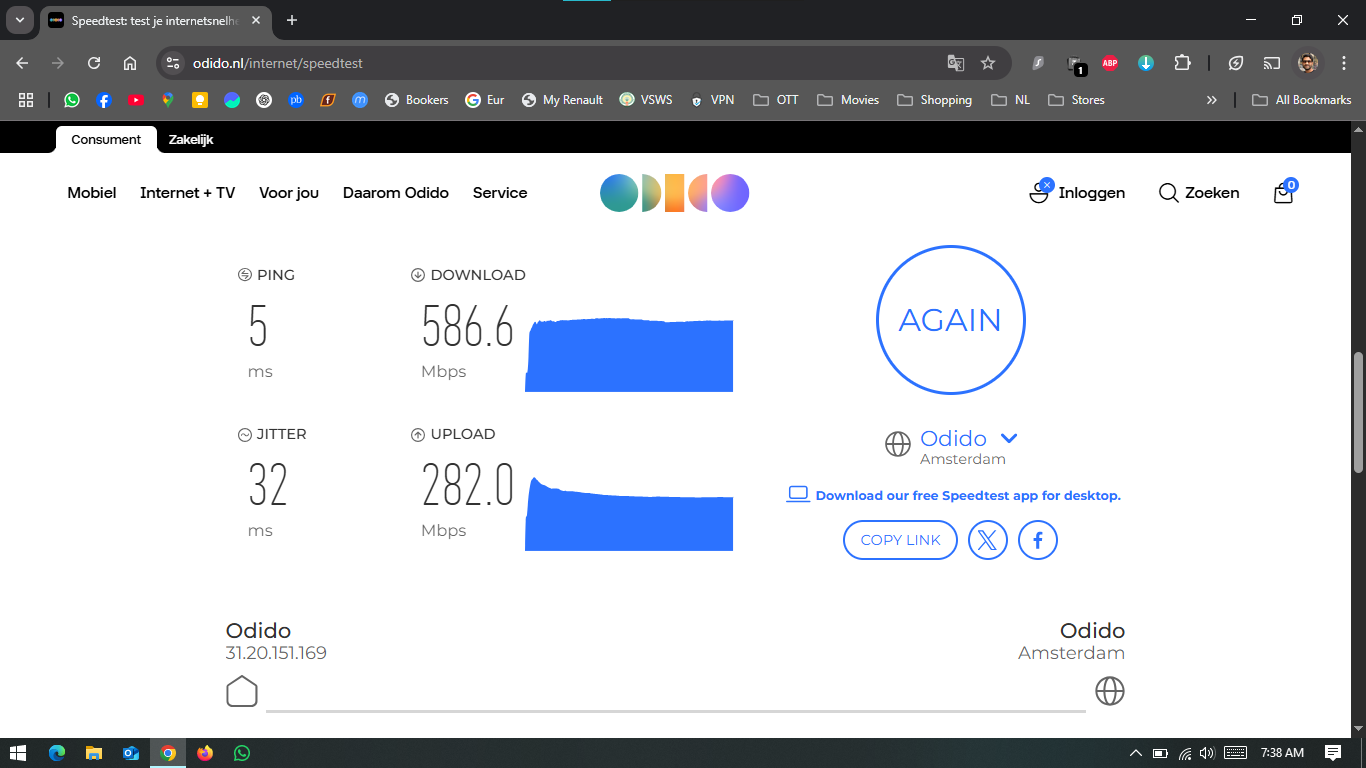Switch to the Zakelijk tab
The image size is (1366, 768).
[191, 139]
